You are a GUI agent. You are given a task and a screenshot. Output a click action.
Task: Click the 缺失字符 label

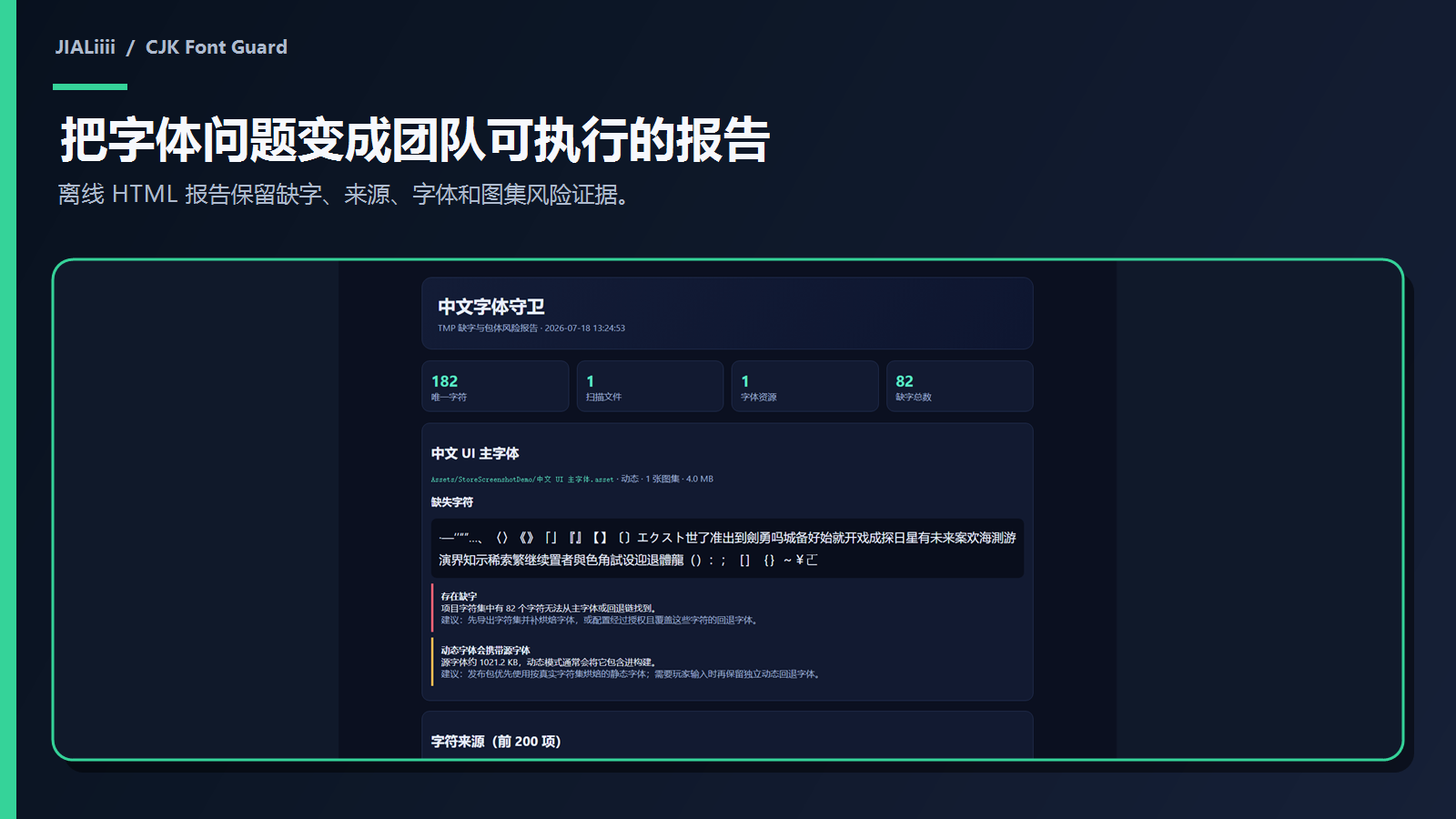(x=452, y=502)
